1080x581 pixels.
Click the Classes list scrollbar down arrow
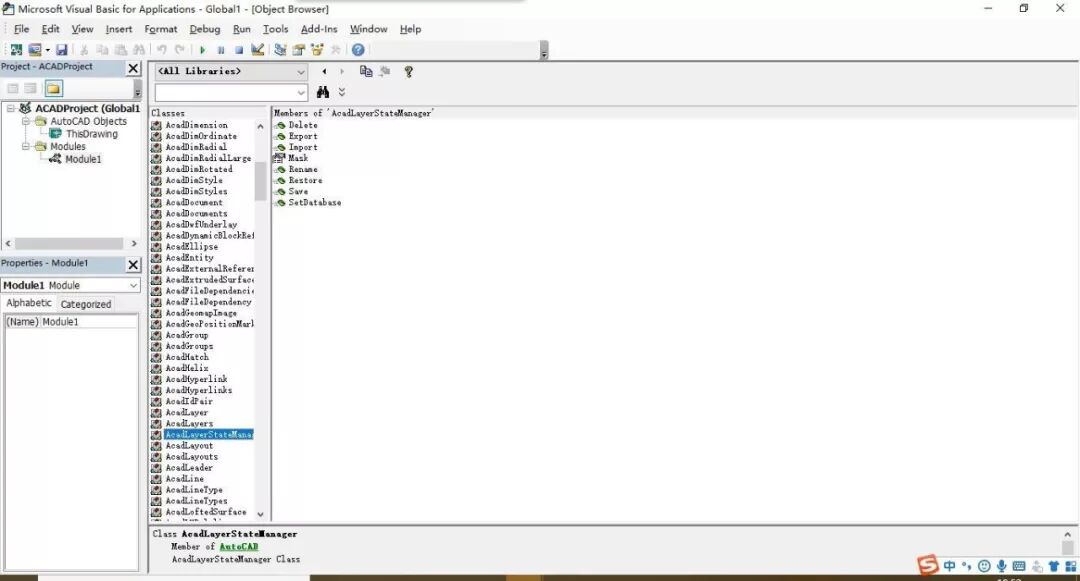[260, 514]
